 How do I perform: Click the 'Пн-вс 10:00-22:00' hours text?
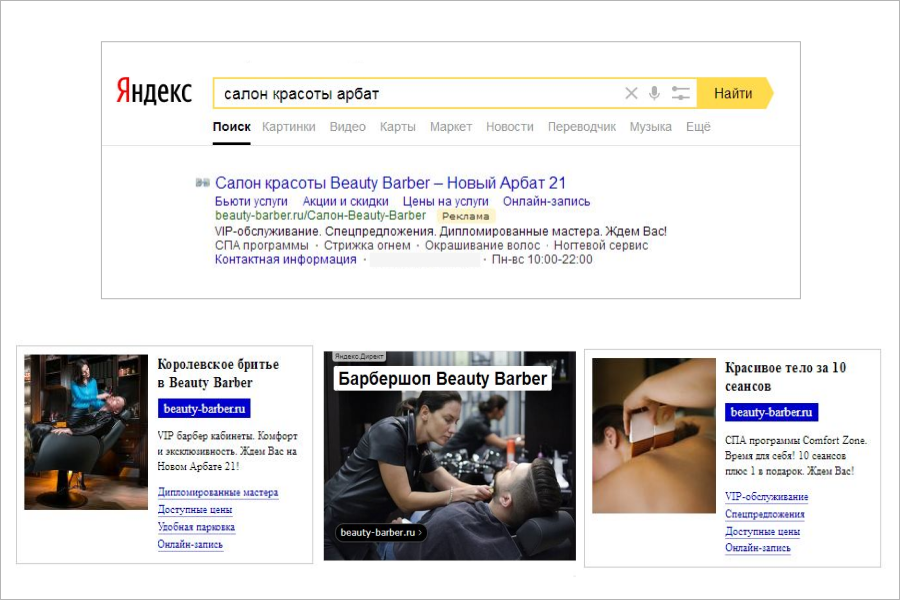pyautogui.click(x=542, y=260)
